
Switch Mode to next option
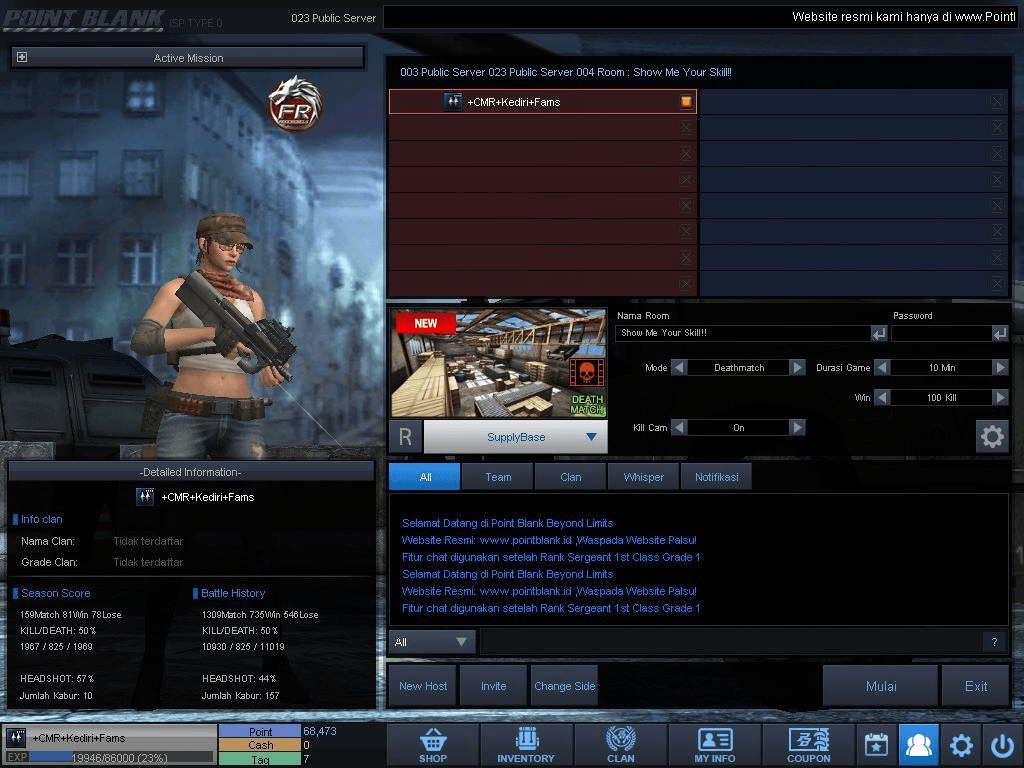coord(797,368)
